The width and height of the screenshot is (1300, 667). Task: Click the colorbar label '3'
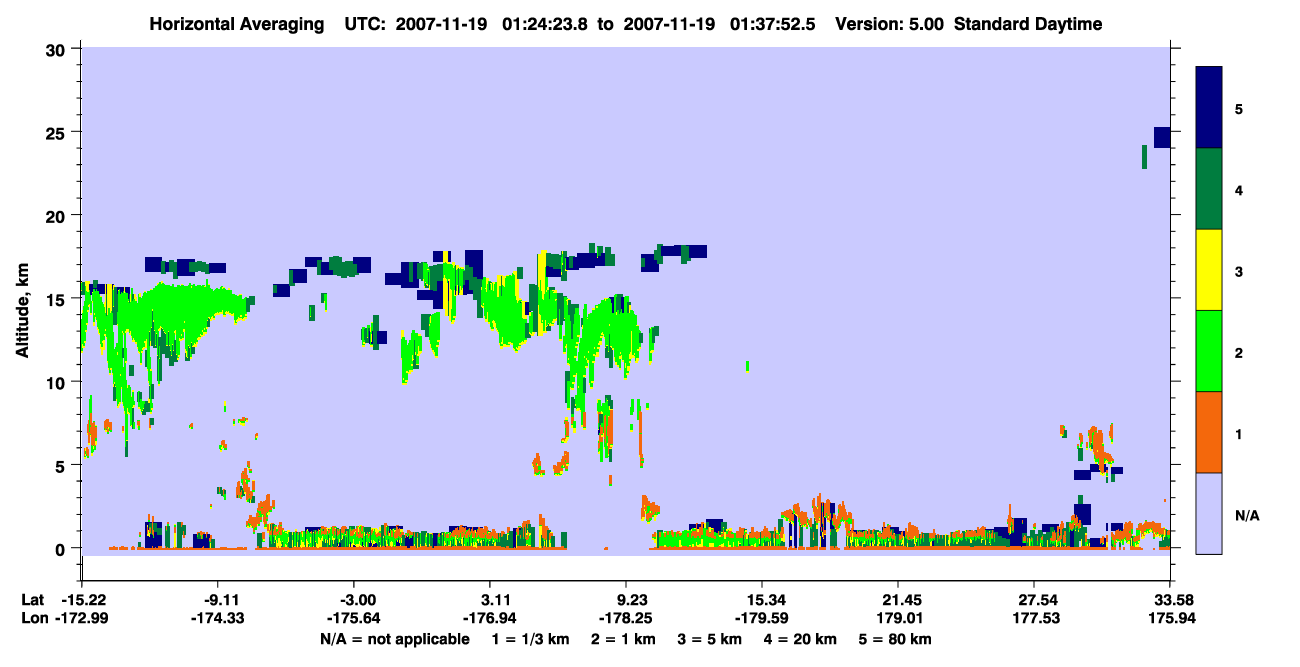click(1239, 271)
